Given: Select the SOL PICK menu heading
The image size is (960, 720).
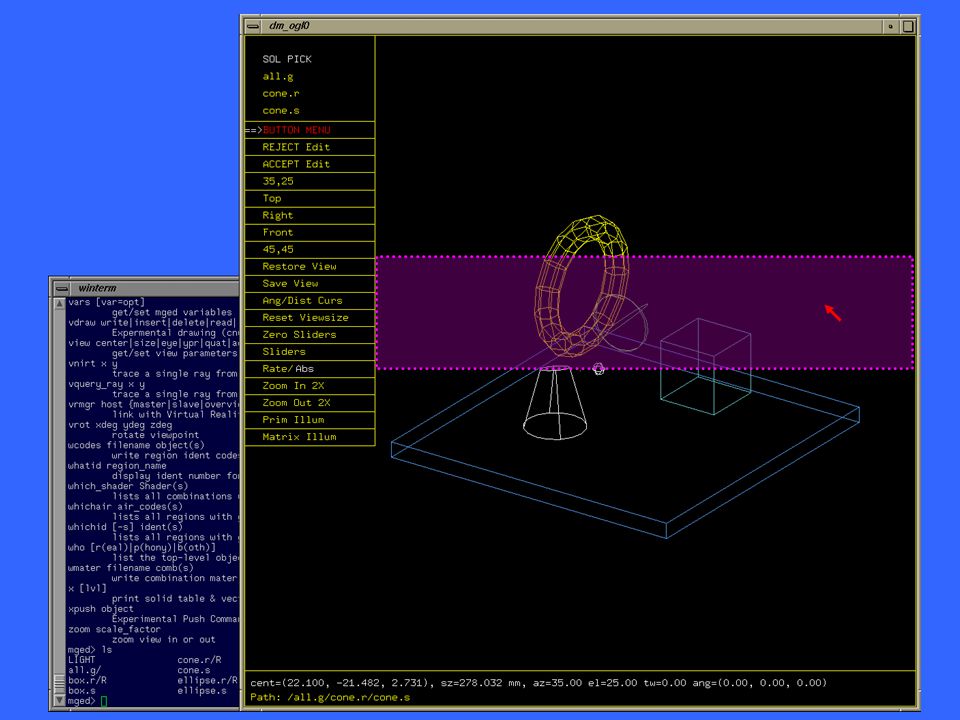Looking at the screenshot, I should 287,59.
